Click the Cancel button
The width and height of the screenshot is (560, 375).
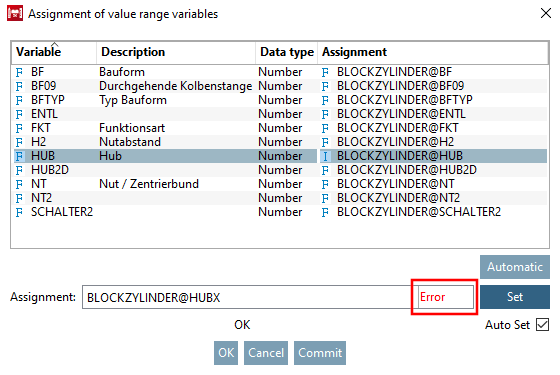click(x=266, y=353)
